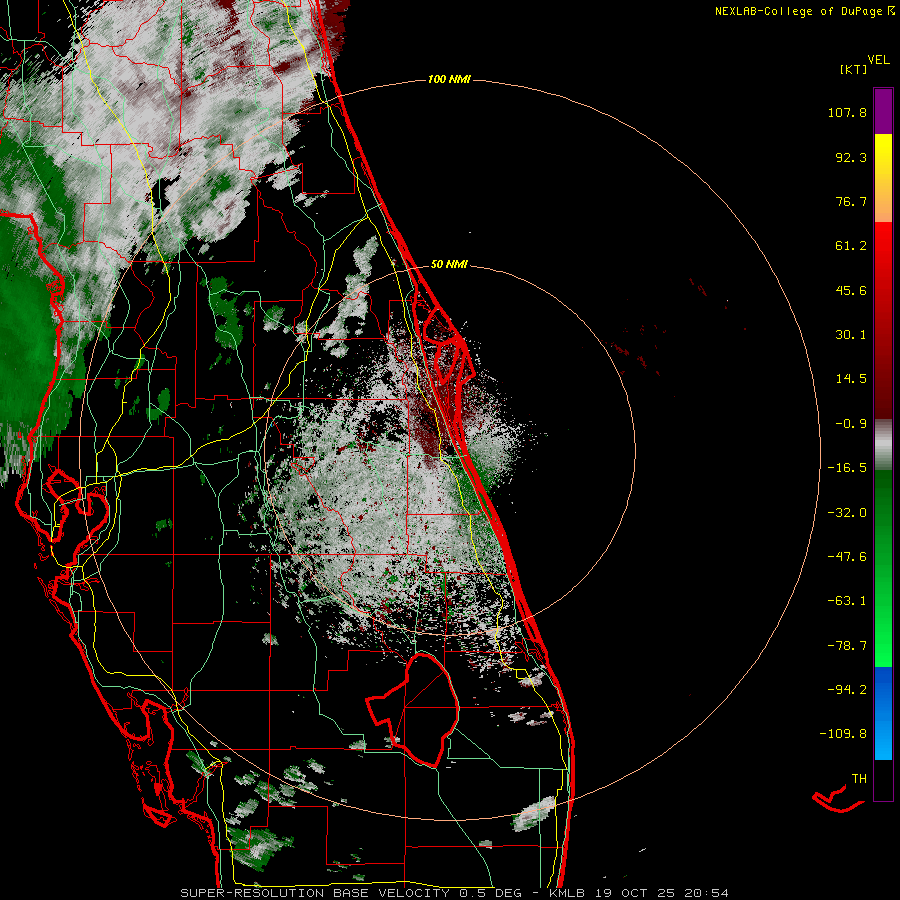The image size is (900, 900).
Task: Click the -16.5 velocity scale value
Action: (x=847, y=468)
